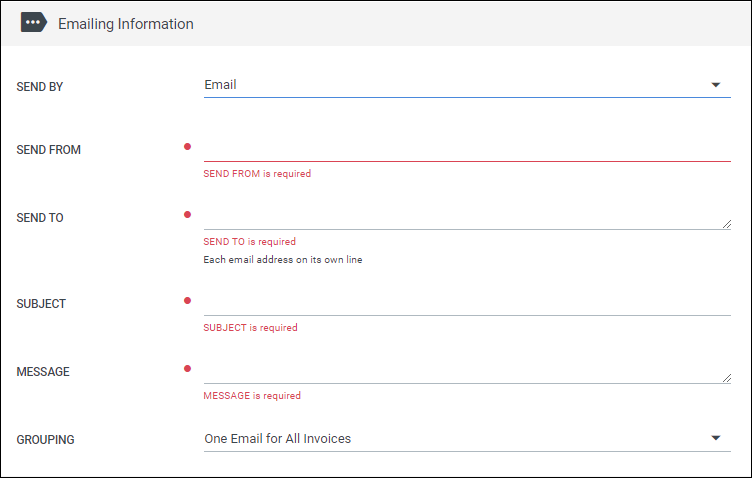Screen dimensions: 752x478
Task: Focus the SEND FROM input field
Action: click(x=466, y=148)
